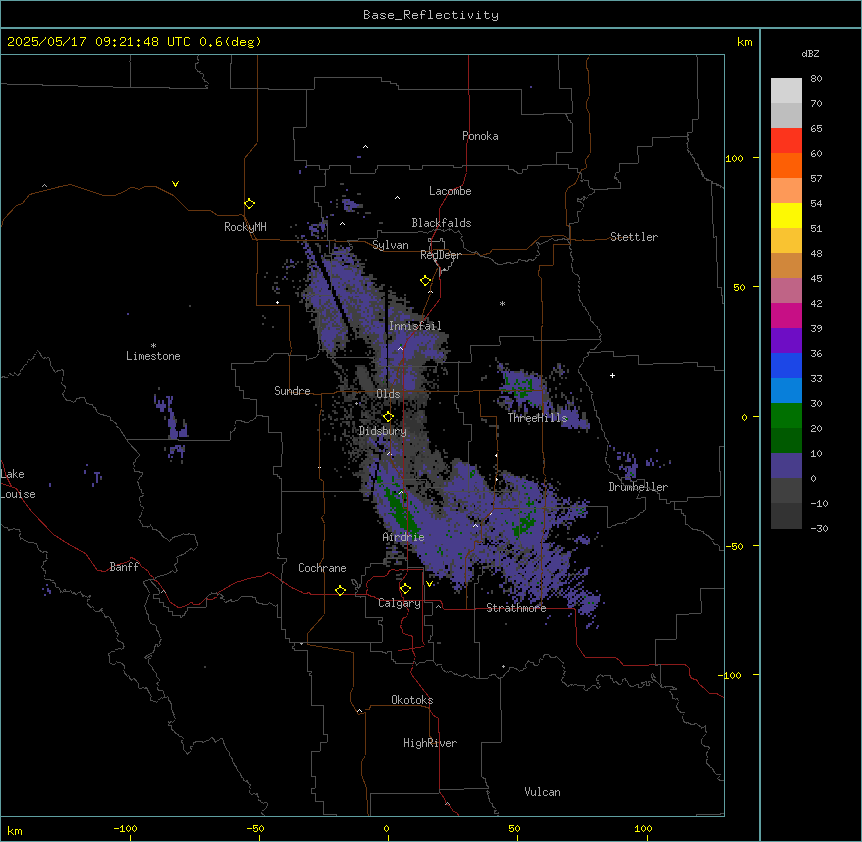Select the yellow 54 dBZ legend swatch
Image resolution: width=862 pixels, height=842 pixels.
(x=786, y=215)
